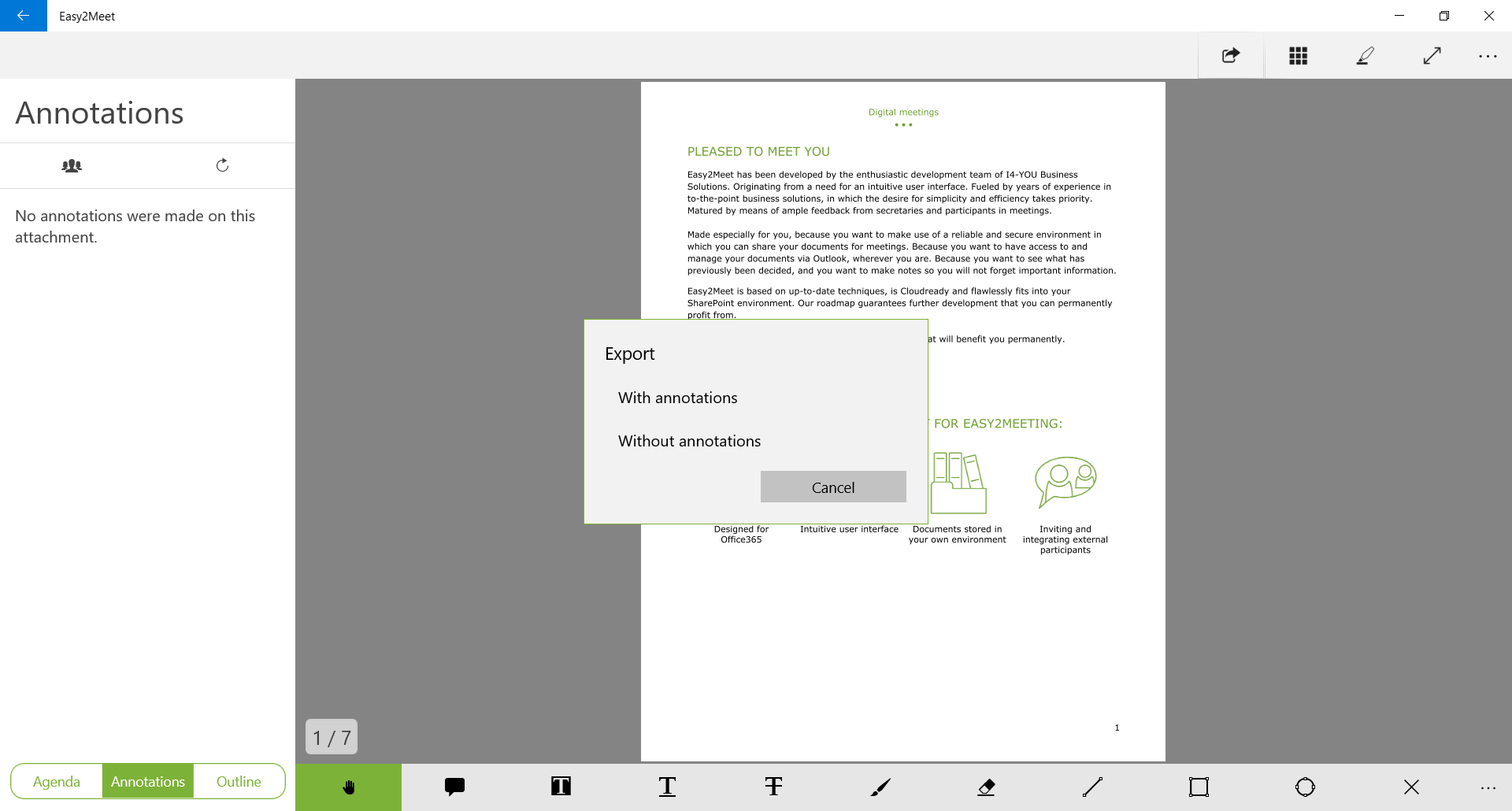Click the external participants chat illustration
This screenshot has width=1512, height=811.
[x=1065, y=482]
